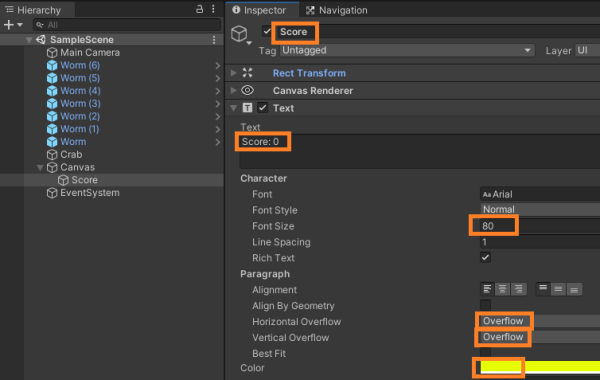Select left horizontal alignment icon
This screenshot has height=380, width=600.
point(487,289)
